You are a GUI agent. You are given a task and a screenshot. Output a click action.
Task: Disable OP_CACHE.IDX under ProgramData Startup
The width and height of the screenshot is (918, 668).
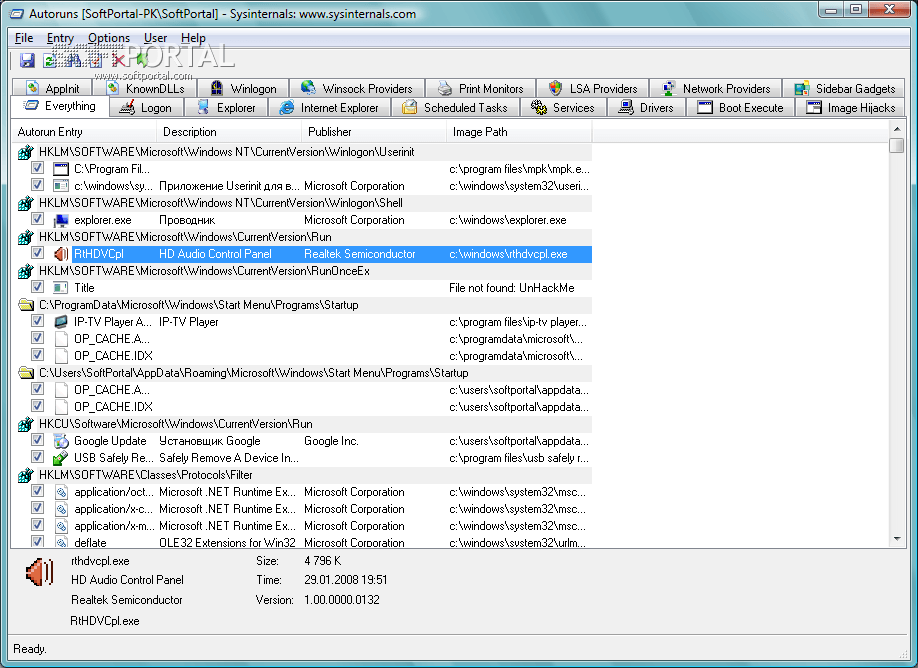tap(37, 355)
